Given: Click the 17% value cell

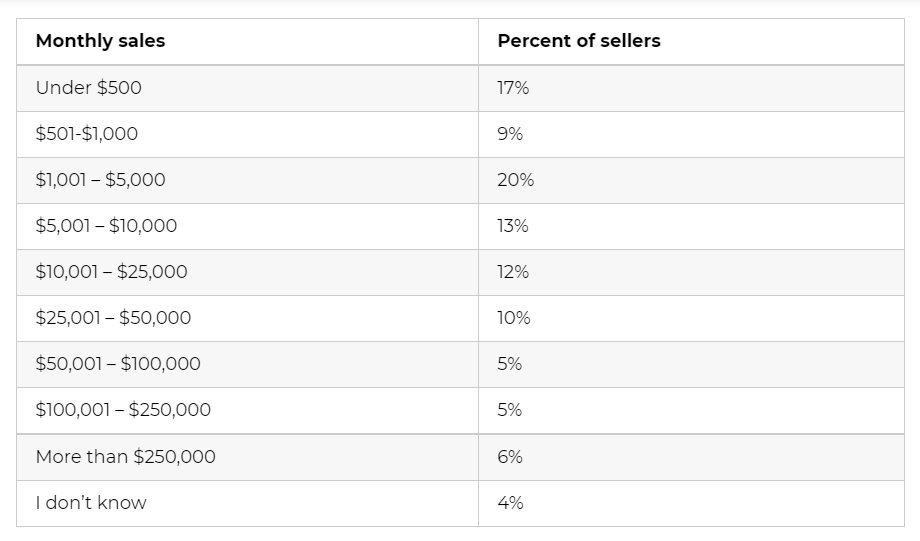Looking at the screenshot, I should point(513,88).
